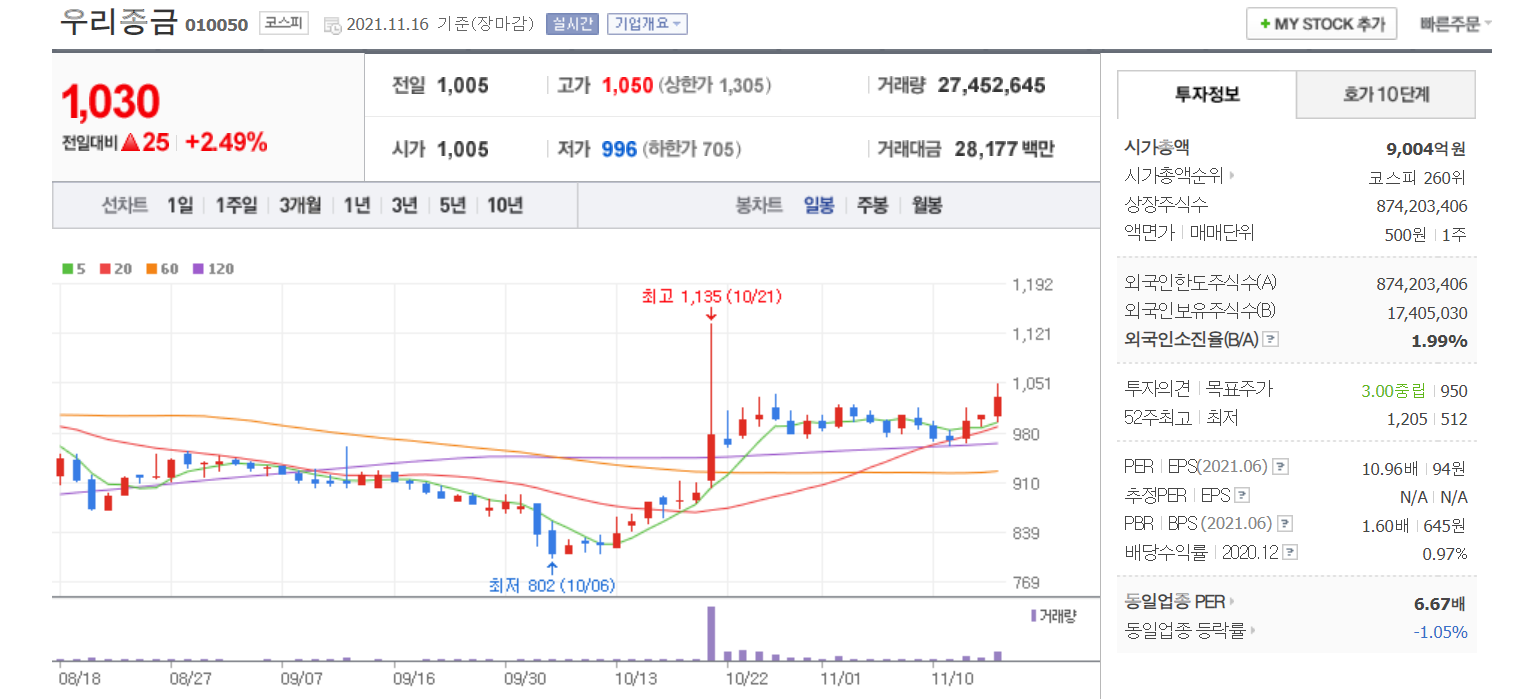Click the 1,192 price axis label
The height and width of the screenshot is (699, 1513).
pyautogui.click(x=1033, y=285)
